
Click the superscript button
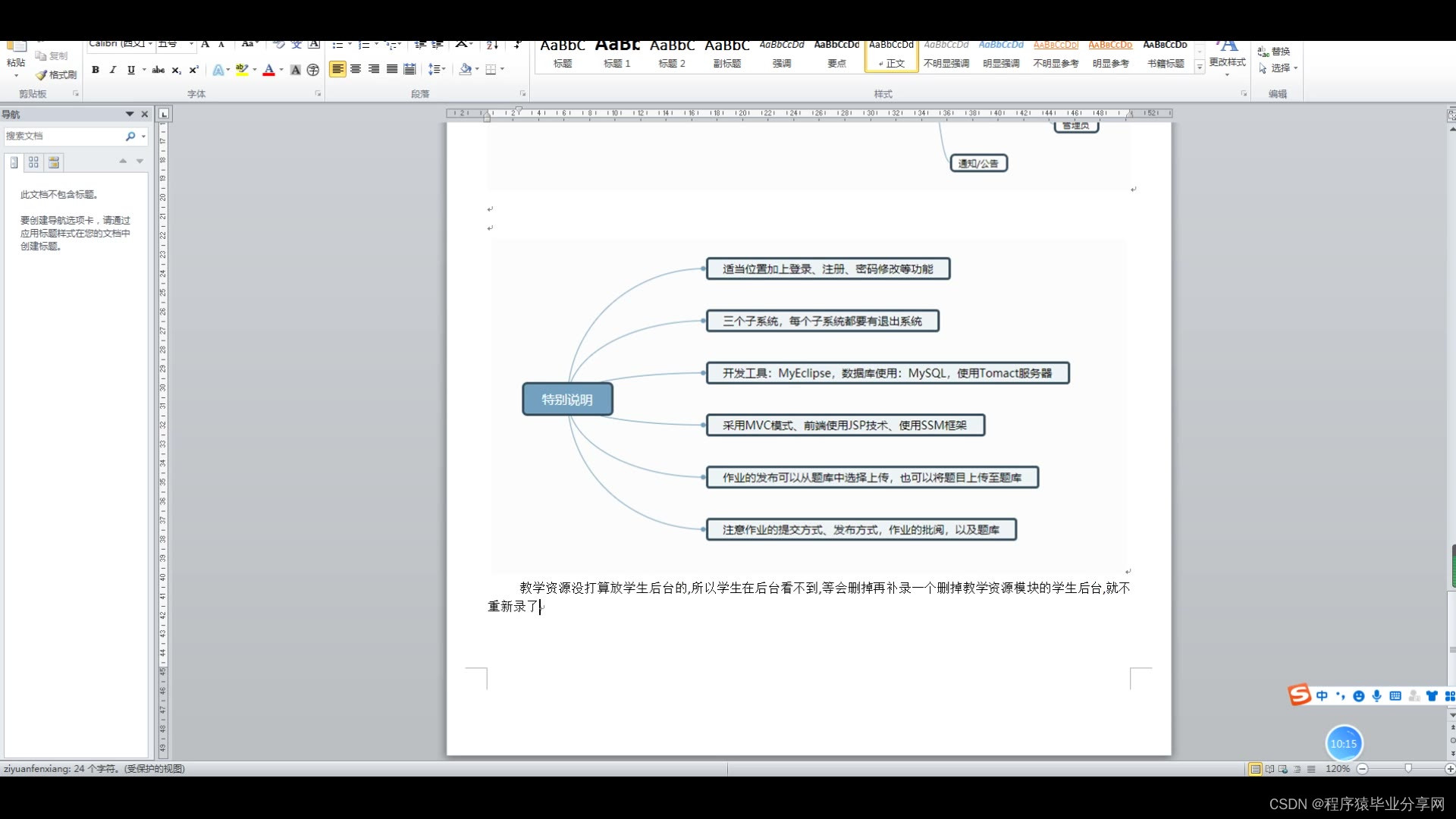[x=193, y=70]
